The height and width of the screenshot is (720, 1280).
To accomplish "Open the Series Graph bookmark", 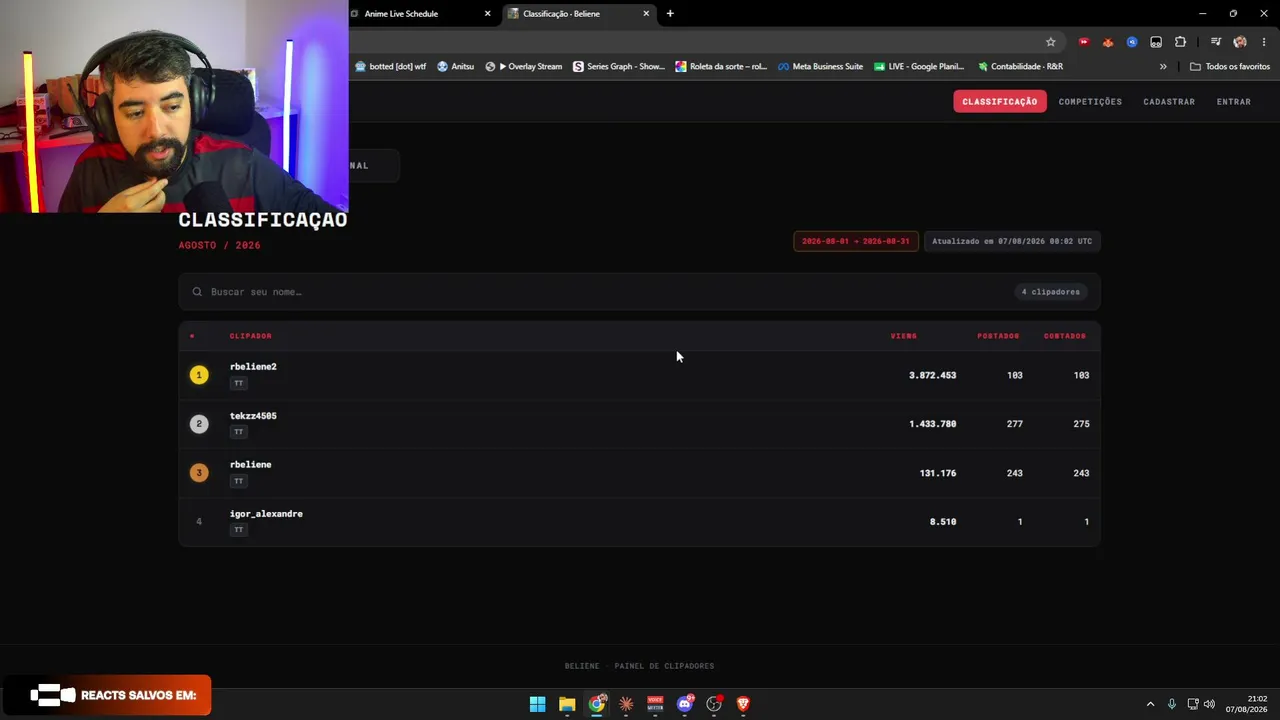I will point(619,67).
